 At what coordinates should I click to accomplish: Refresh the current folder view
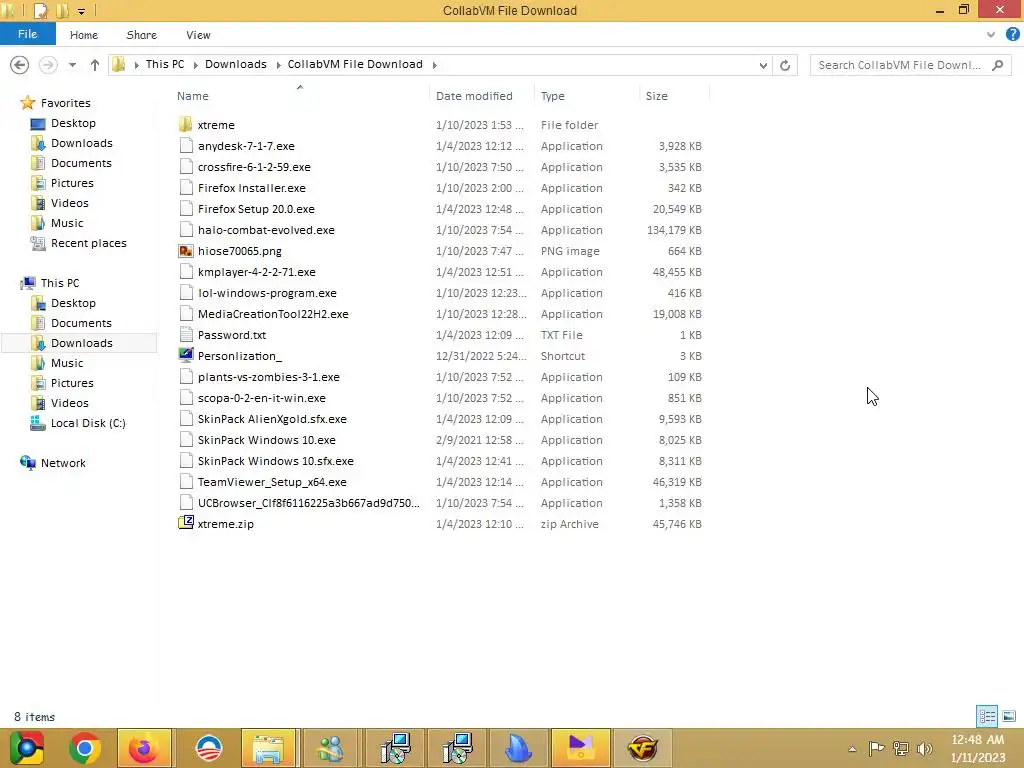pos(785,65)
